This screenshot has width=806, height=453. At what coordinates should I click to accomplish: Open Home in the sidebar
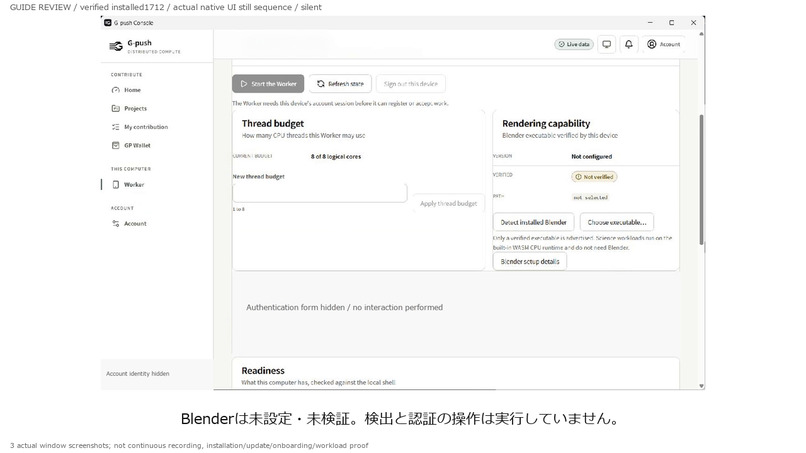point(132,90)
